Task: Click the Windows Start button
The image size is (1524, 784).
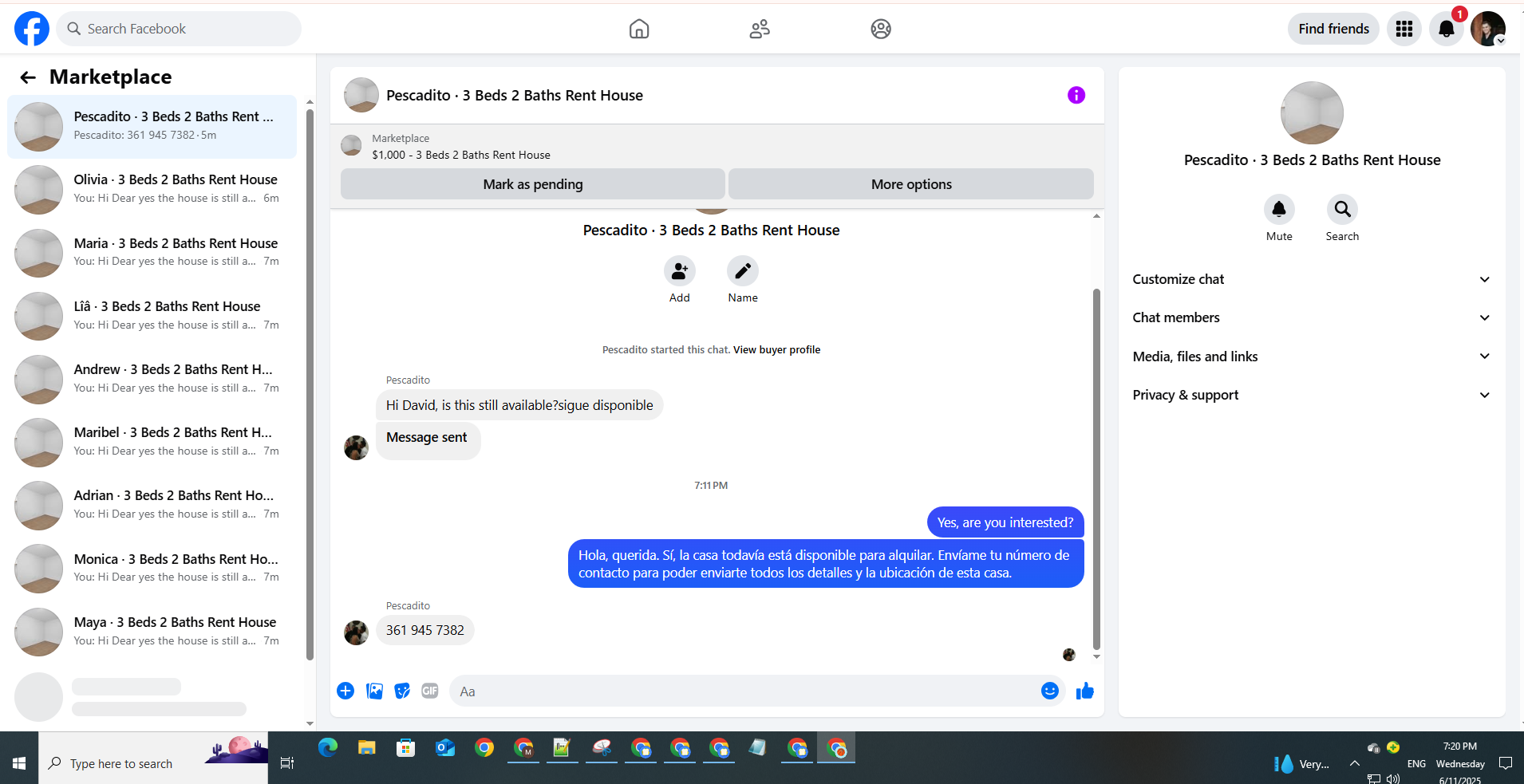Action: [19, 763]
